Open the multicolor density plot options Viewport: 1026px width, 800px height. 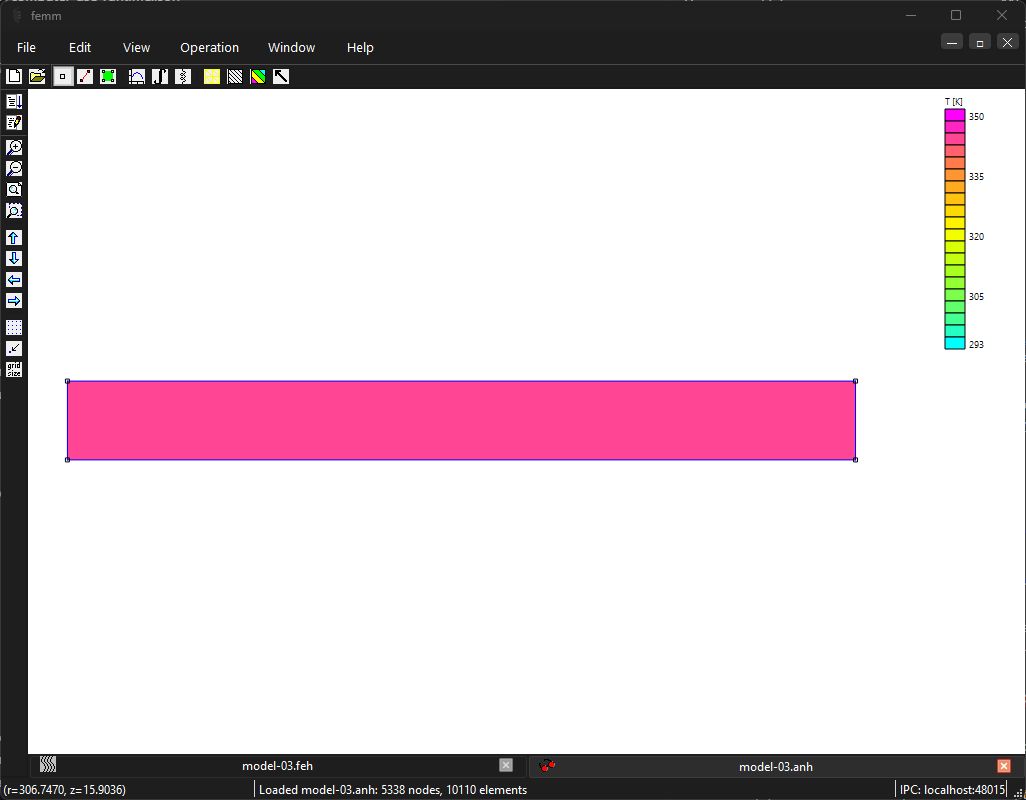(x=258, y=77)
